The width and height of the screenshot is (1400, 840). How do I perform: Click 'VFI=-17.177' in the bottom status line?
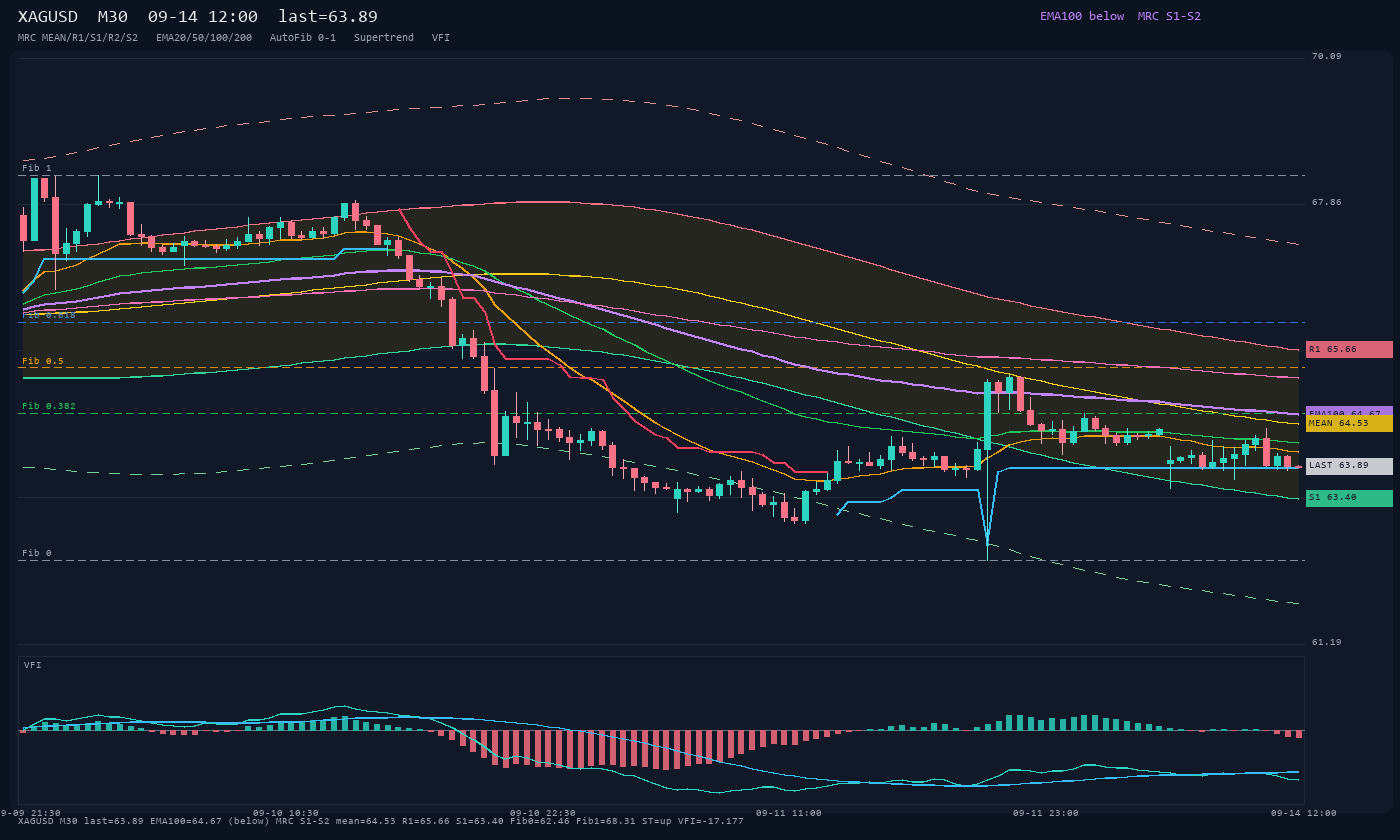tap(711, 821)
